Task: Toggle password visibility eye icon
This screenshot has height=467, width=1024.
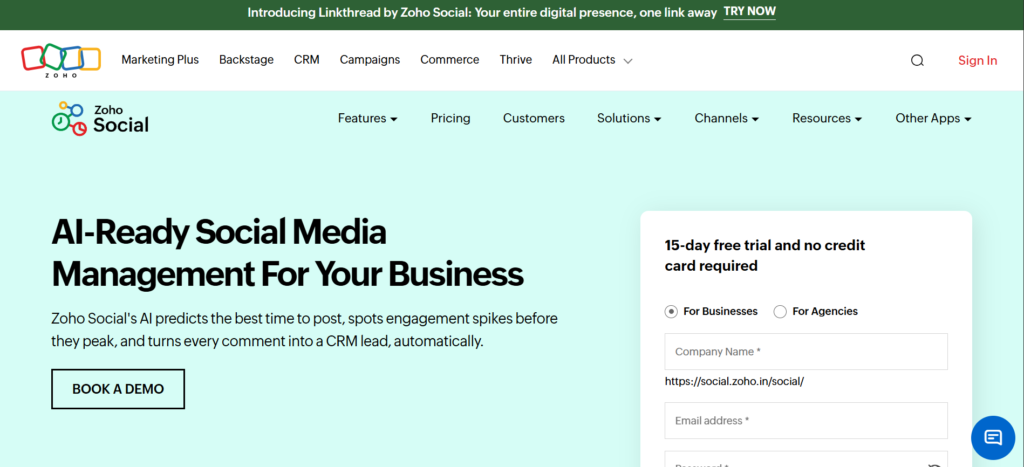Action: pos(934,464)
